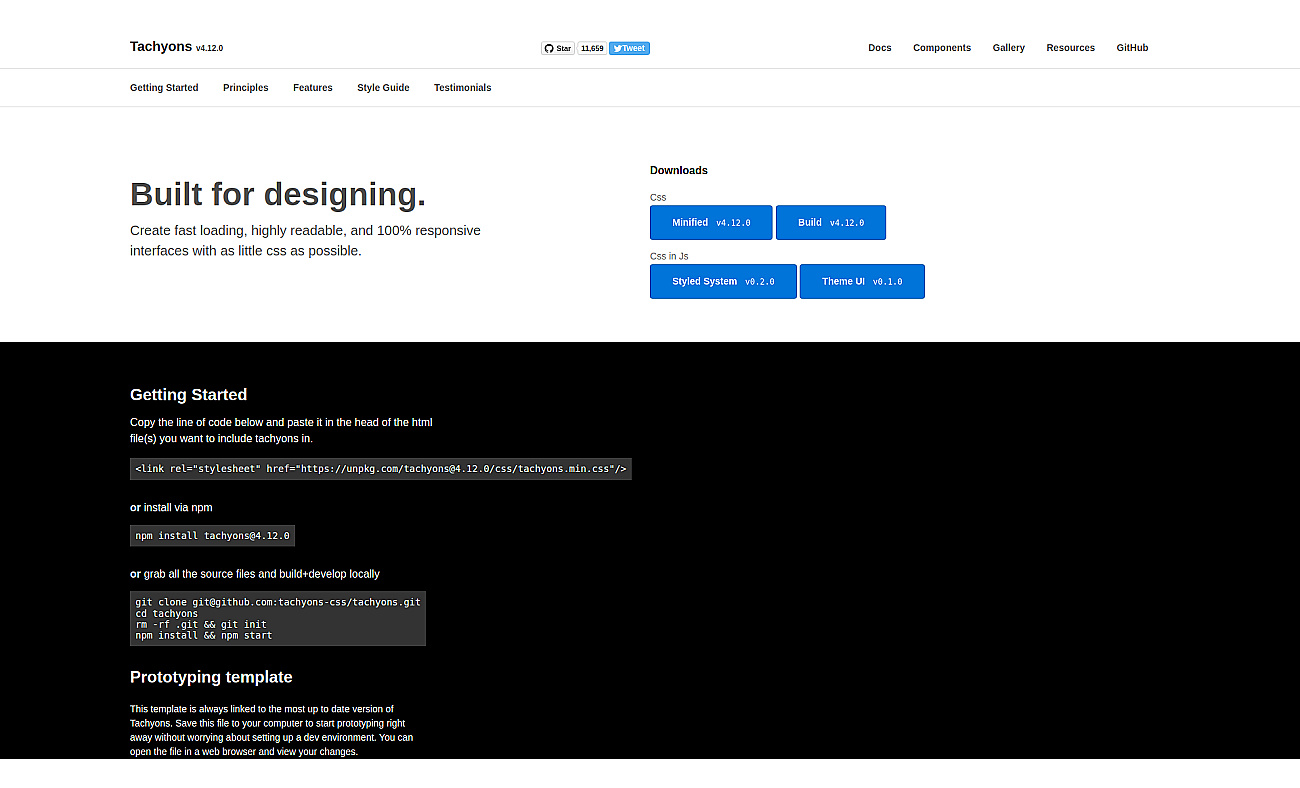The height and width of the screenshot is (788, 1300).
Task: Open Resources in top navigation
Action: click(x=1071, y=48)
